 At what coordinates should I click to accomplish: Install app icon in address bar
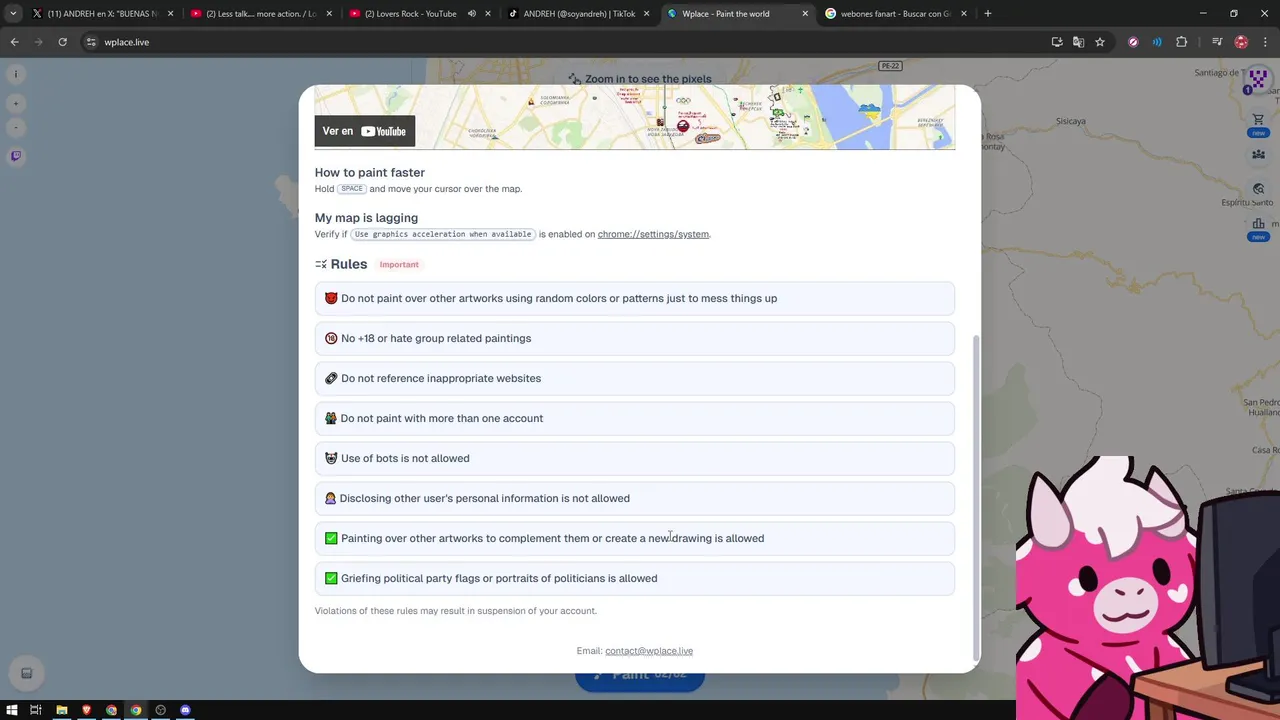(x=1057, y=42)
